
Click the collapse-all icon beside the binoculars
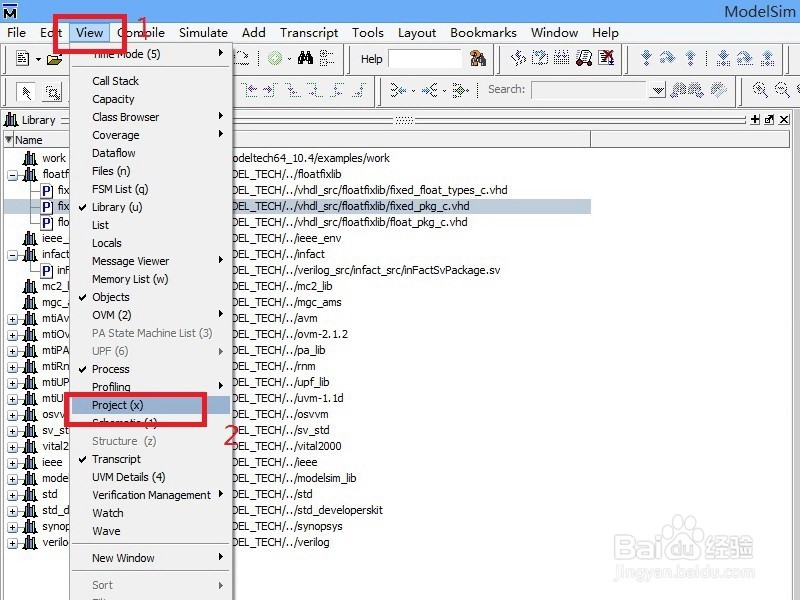(x=327, y=58)
